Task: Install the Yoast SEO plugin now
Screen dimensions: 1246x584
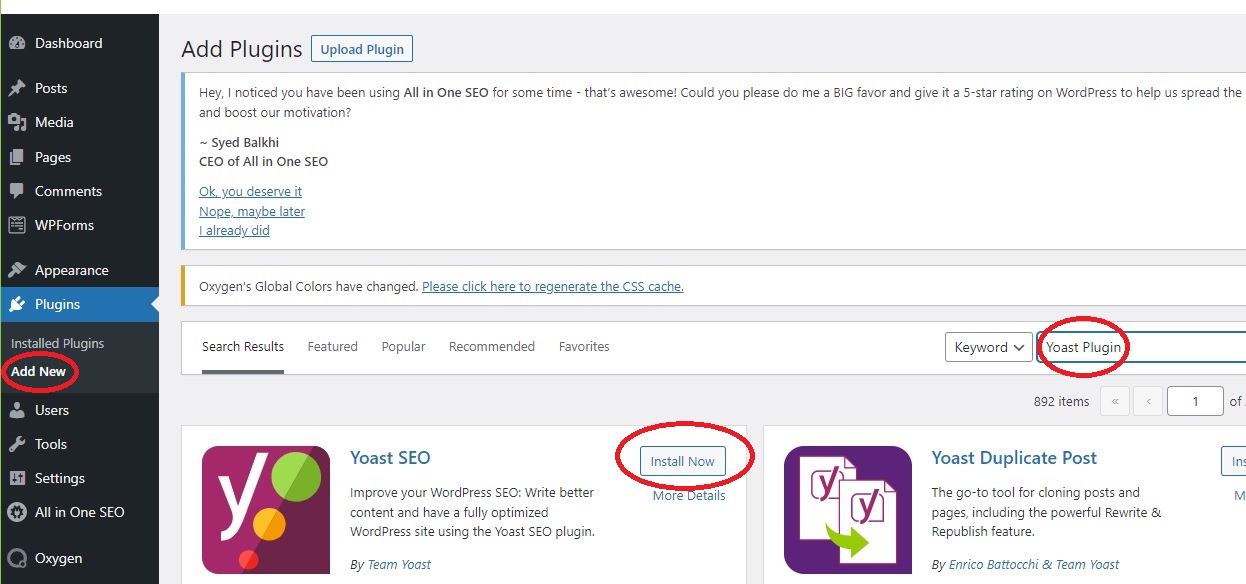Action: [x=683, y=461]
